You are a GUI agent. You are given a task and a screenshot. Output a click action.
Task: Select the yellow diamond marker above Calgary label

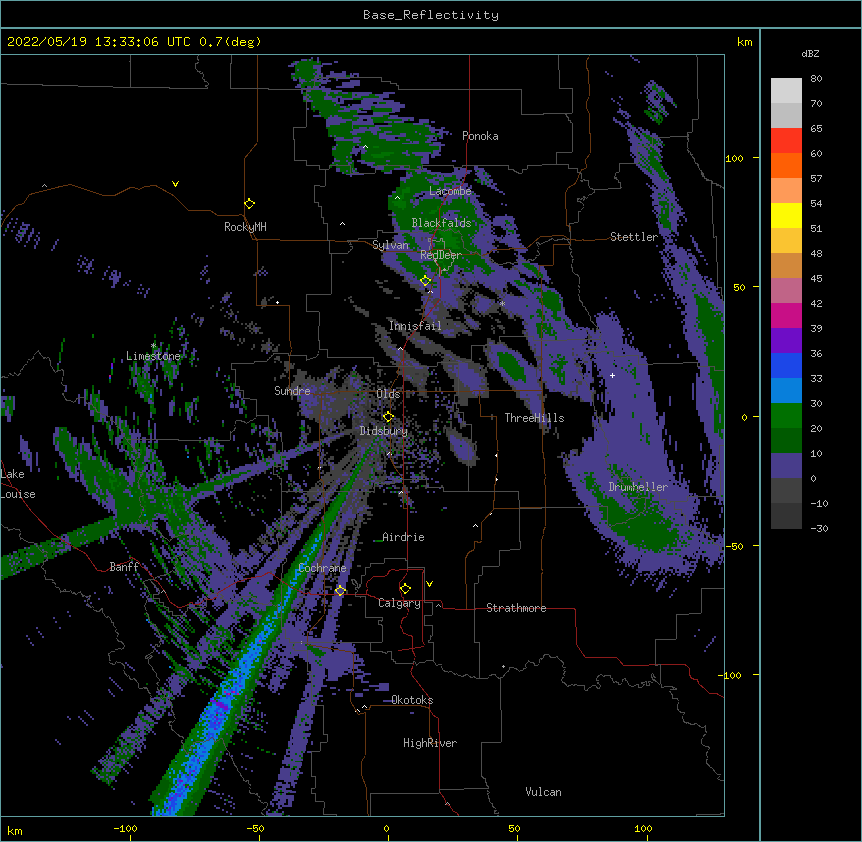pyautogui.click(x=405, y=589)
